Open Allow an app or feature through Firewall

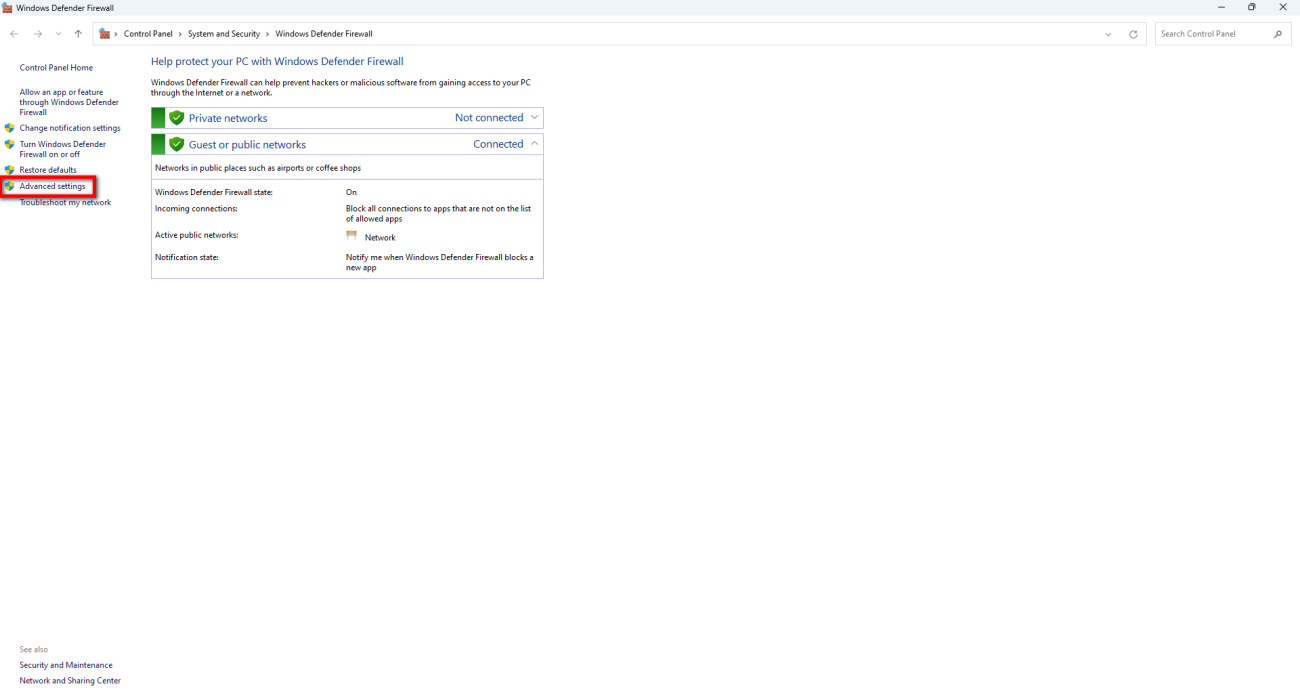click(x=69, y=102)
